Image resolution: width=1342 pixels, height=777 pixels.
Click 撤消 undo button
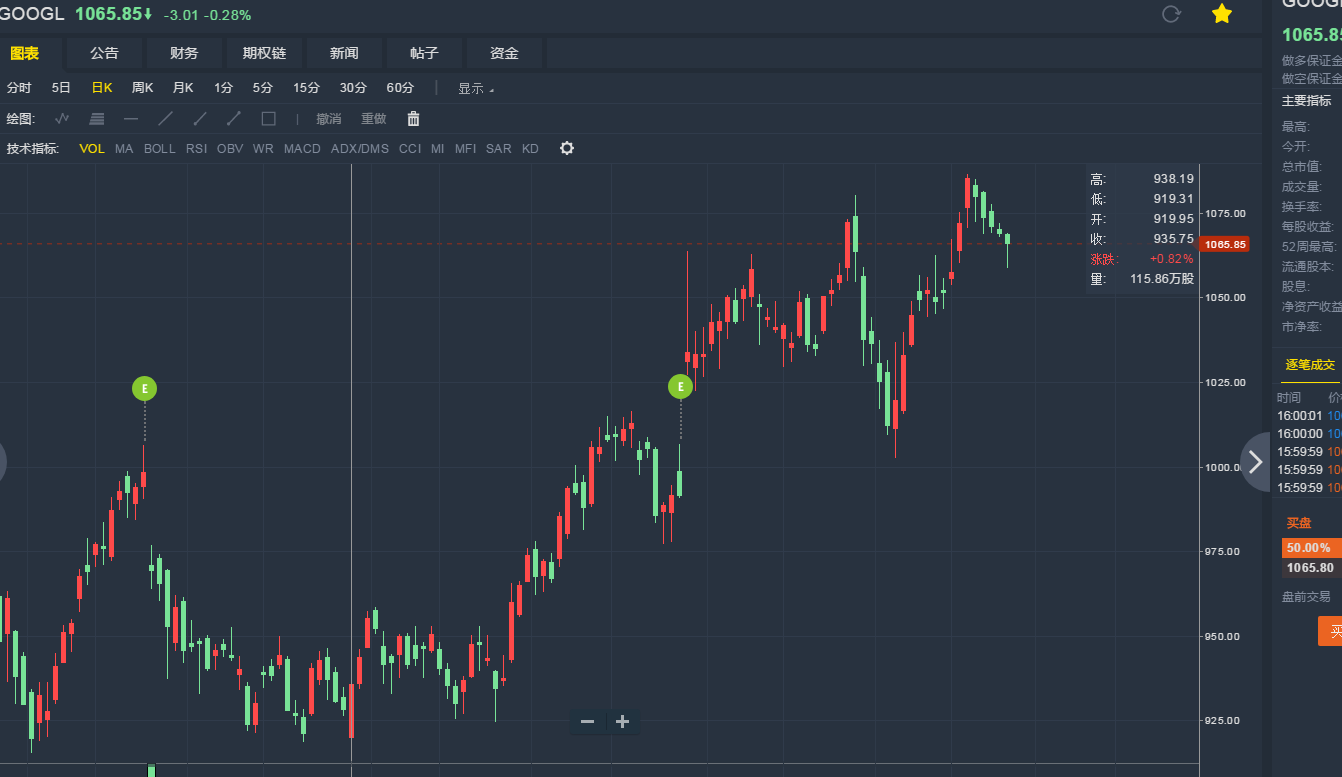pos(329,119)
